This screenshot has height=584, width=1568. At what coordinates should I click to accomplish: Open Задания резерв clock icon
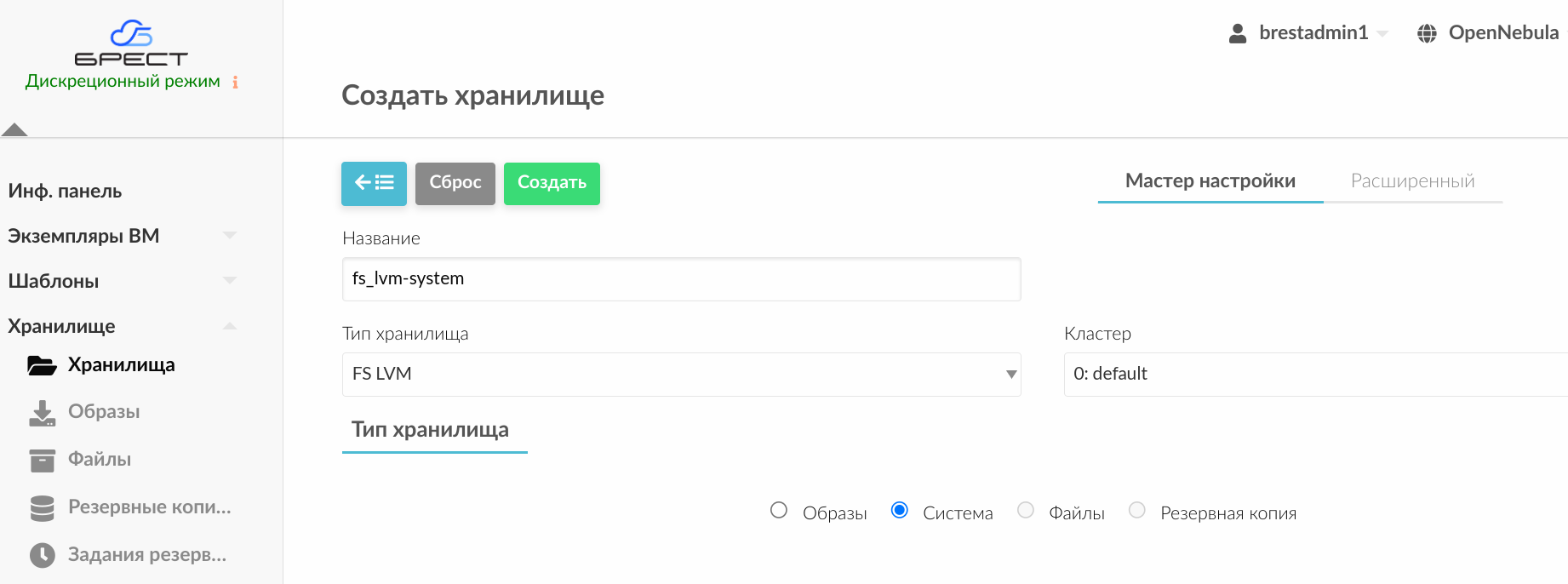[x=42, y=555]
